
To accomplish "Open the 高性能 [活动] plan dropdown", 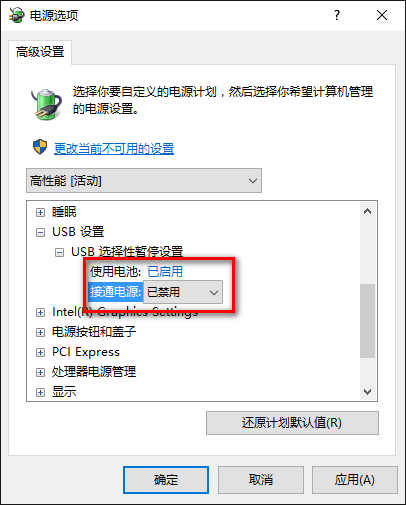I will [x=144, y=181].
